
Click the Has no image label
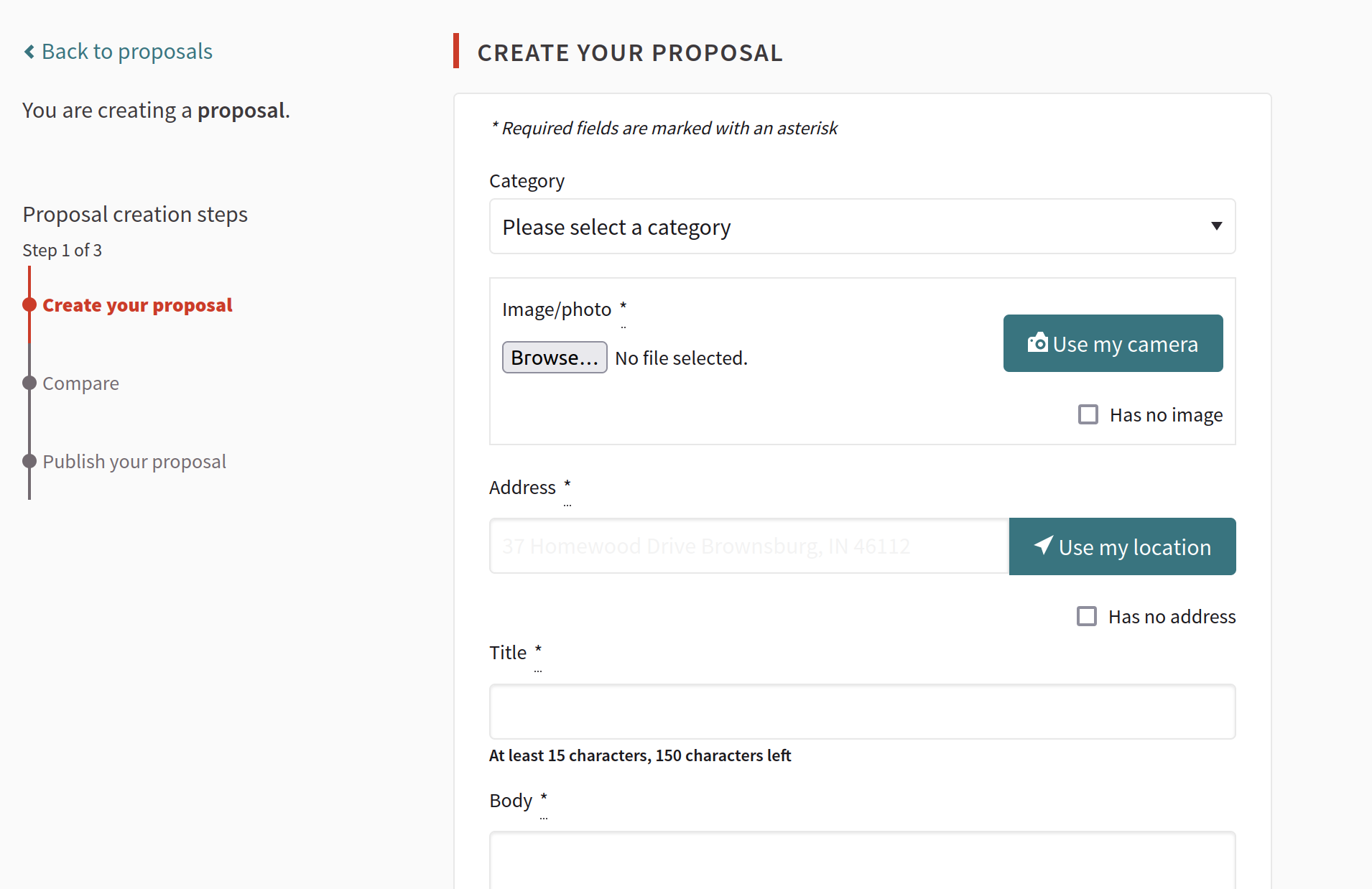[1166, 415]
